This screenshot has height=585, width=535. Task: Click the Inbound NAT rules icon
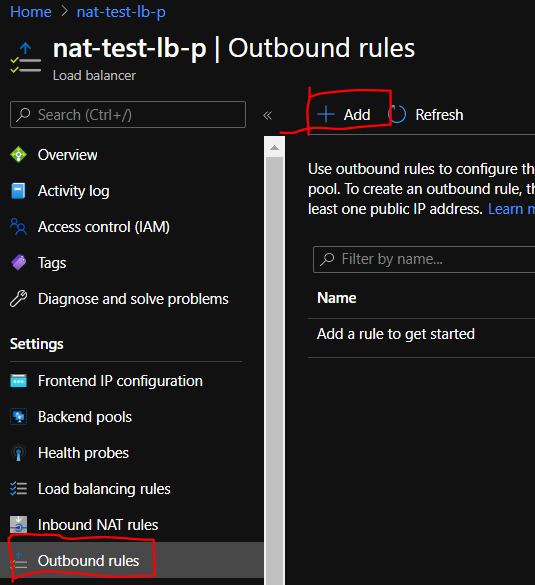(18, 525)
